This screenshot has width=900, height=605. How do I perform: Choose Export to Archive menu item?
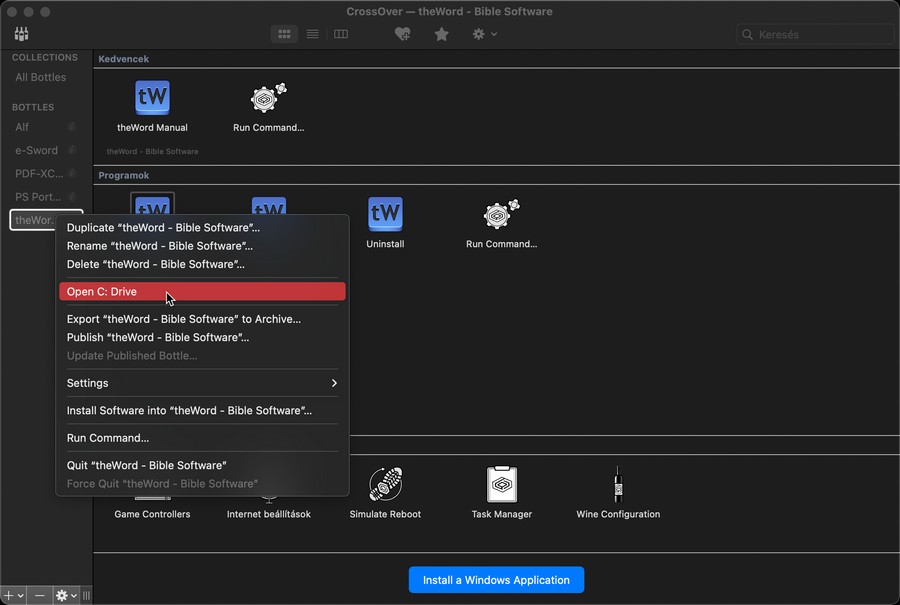202,319
